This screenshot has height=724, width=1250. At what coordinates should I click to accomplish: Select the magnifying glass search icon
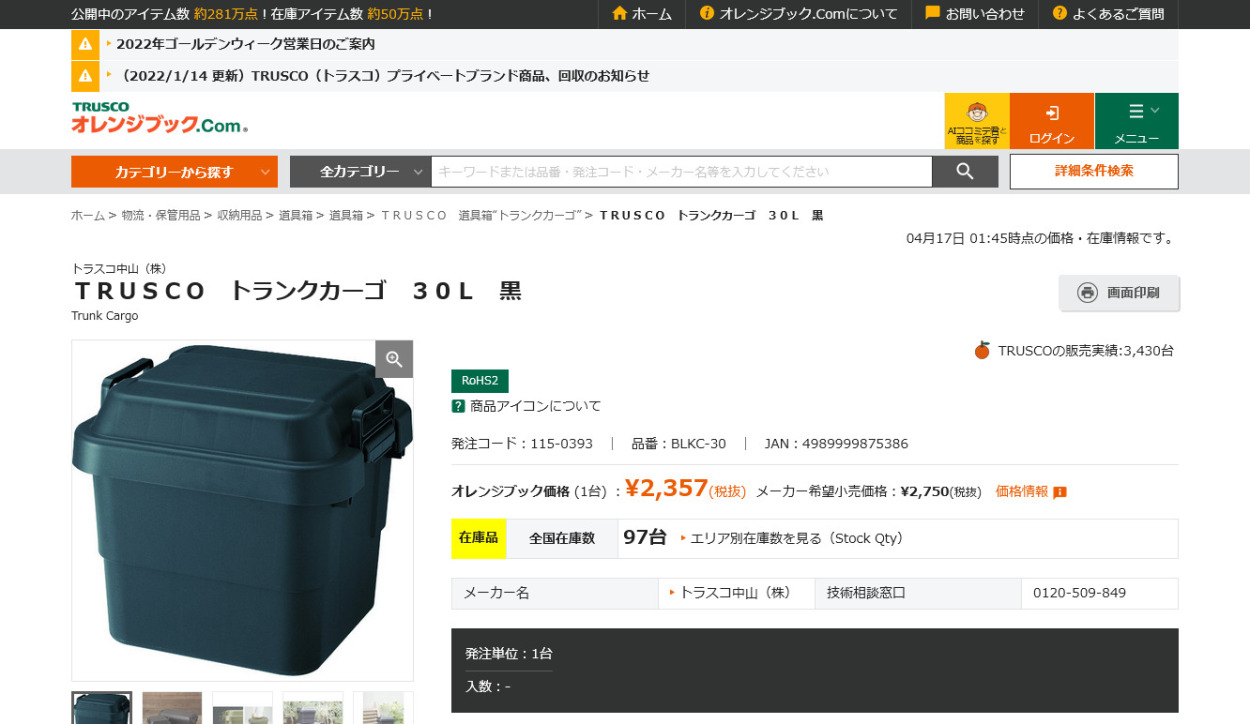pos(963,171)
